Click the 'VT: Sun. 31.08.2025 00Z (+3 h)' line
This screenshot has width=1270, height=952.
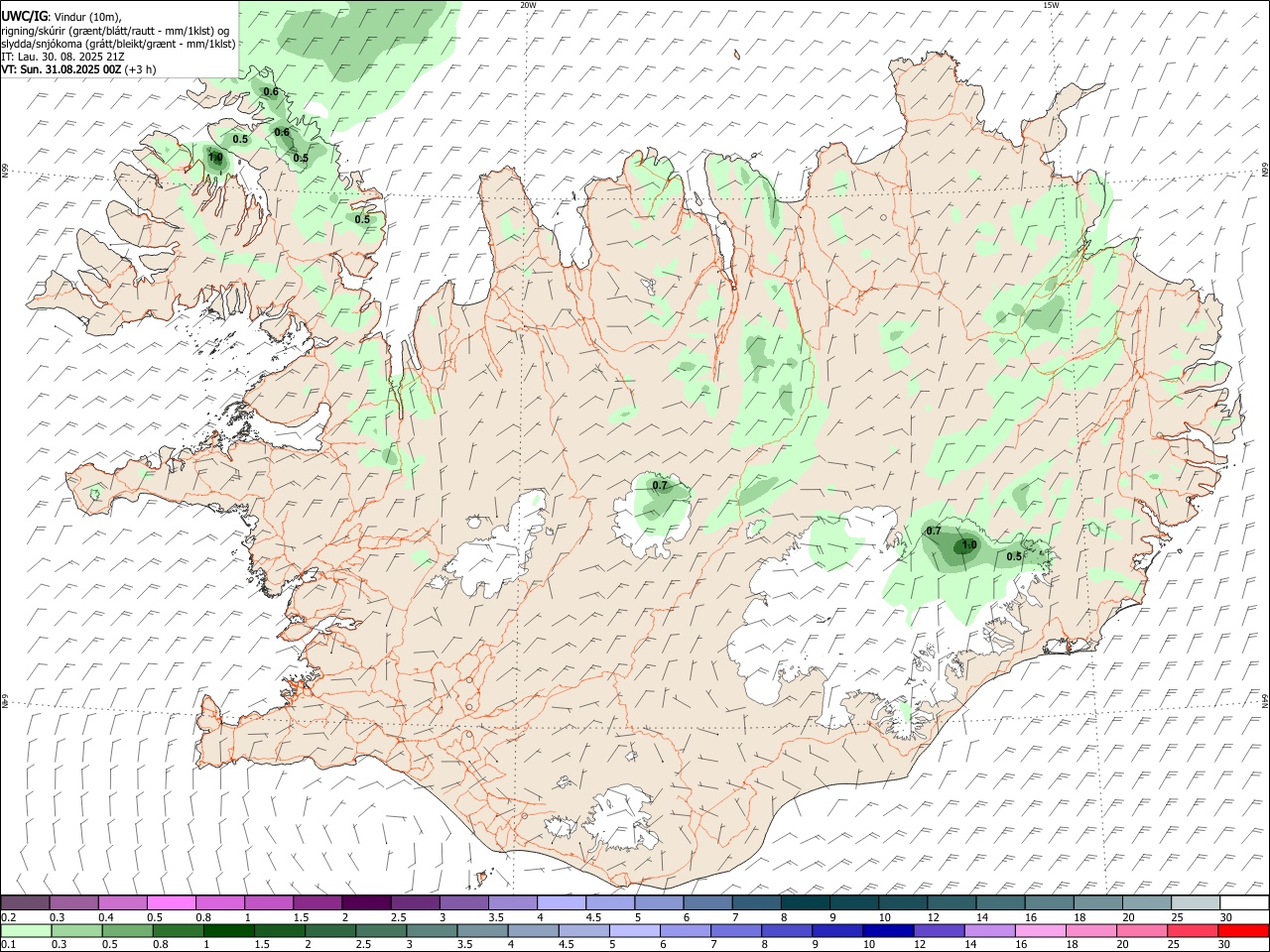pos(78,69)
